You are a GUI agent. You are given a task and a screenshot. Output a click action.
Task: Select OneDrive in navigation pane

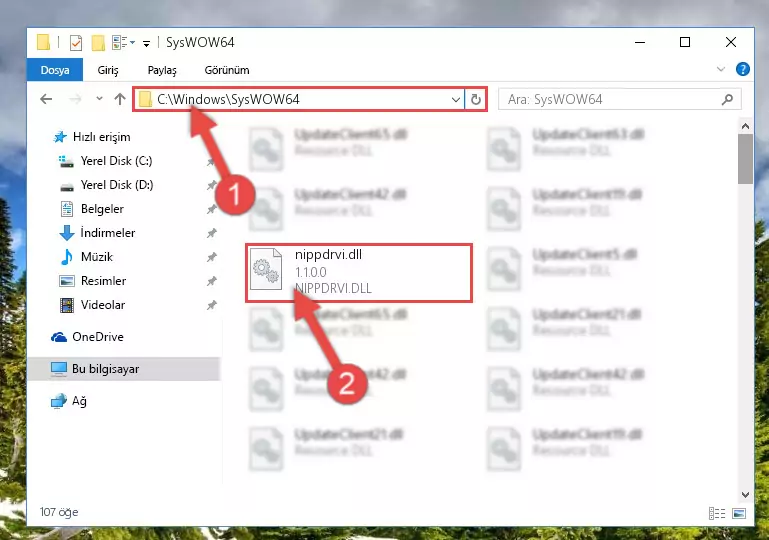coord(87,337)
